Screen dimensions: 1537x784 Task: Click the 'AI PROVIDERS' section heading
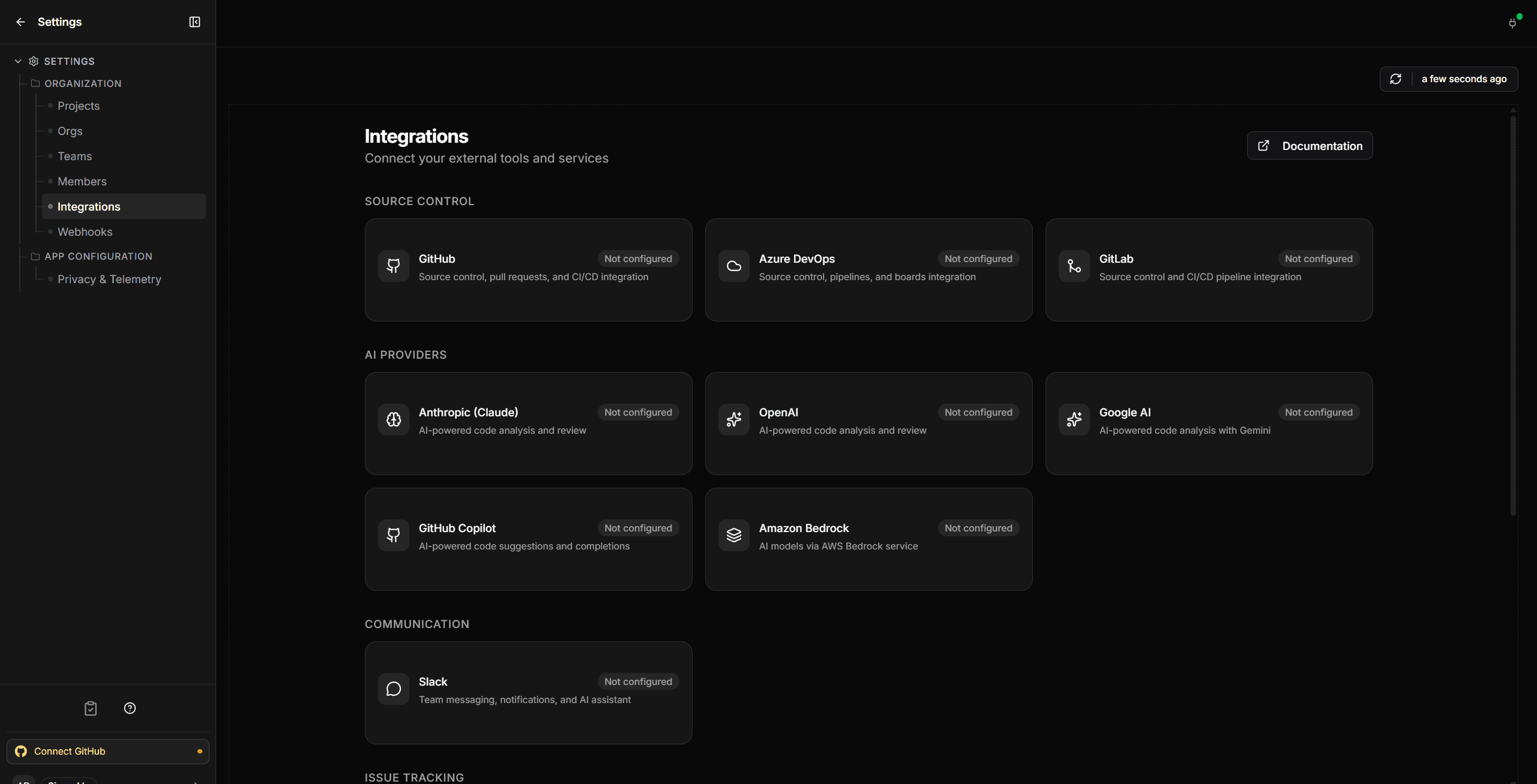(x=406, y=355)
